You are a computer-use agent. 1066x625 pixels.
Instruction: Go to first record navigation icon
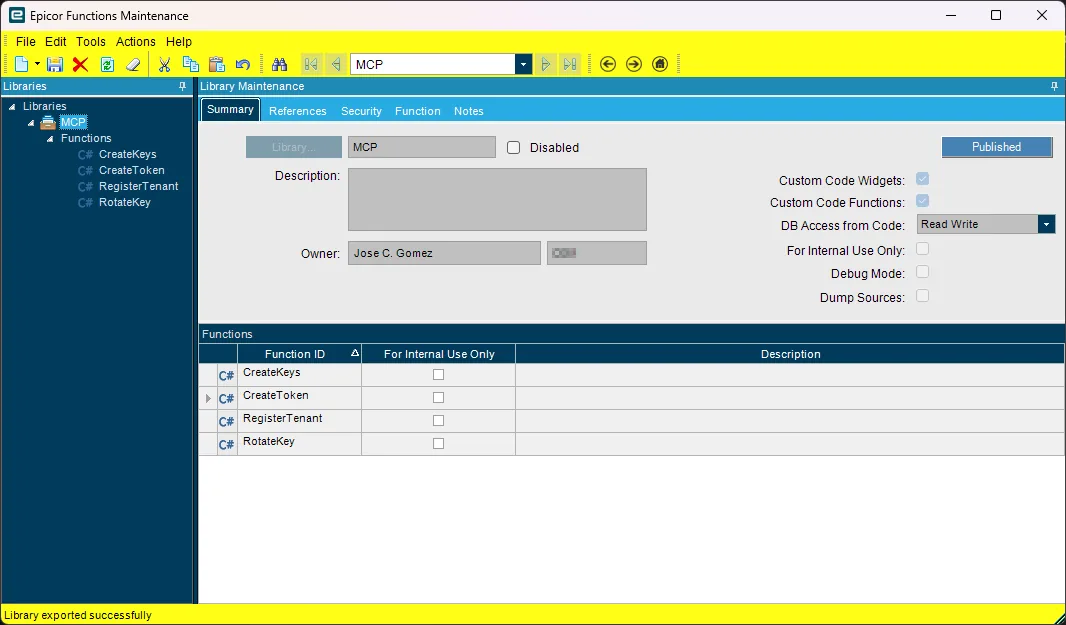coord(311,65)
